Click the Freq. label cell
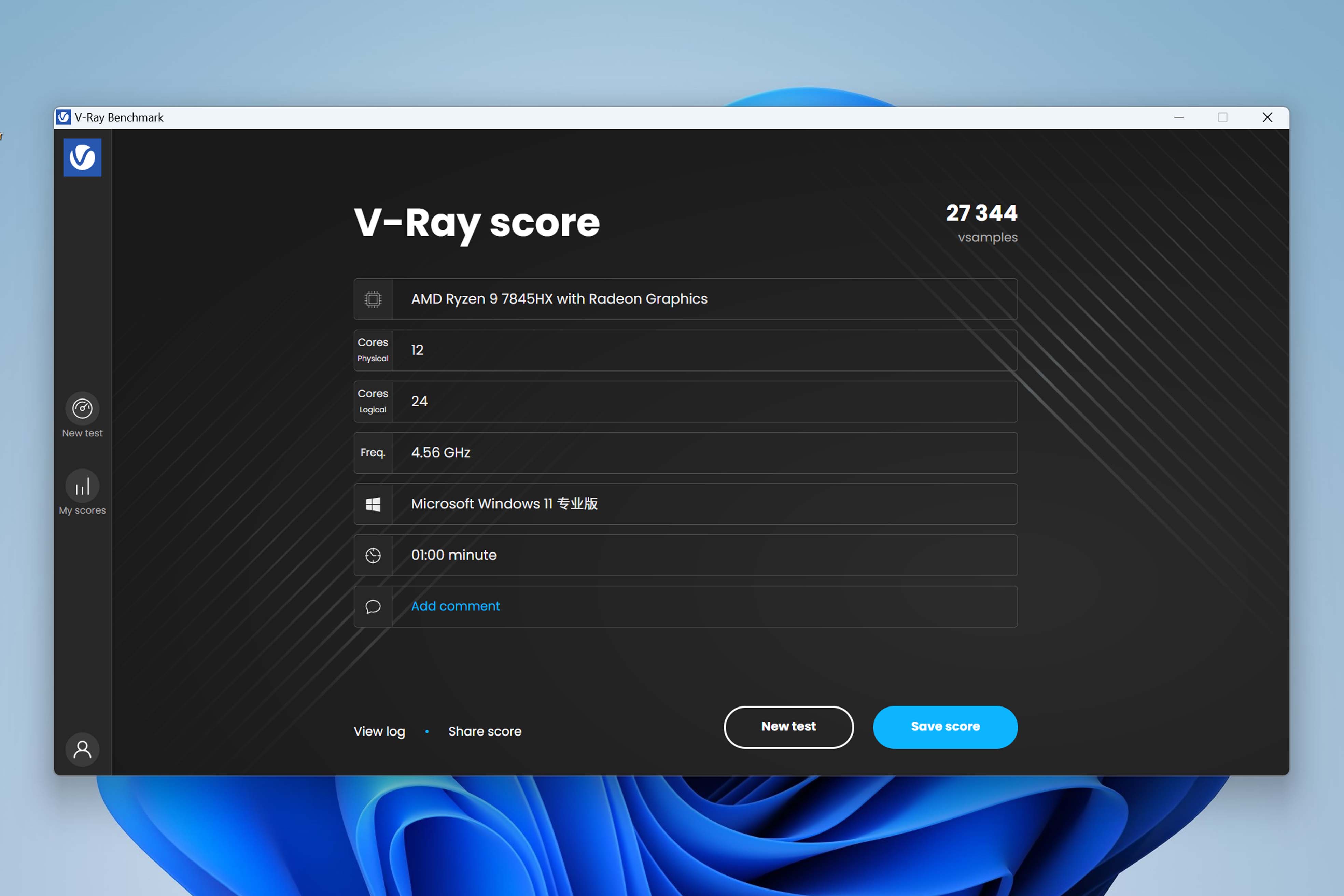 (x=373, y=452)
